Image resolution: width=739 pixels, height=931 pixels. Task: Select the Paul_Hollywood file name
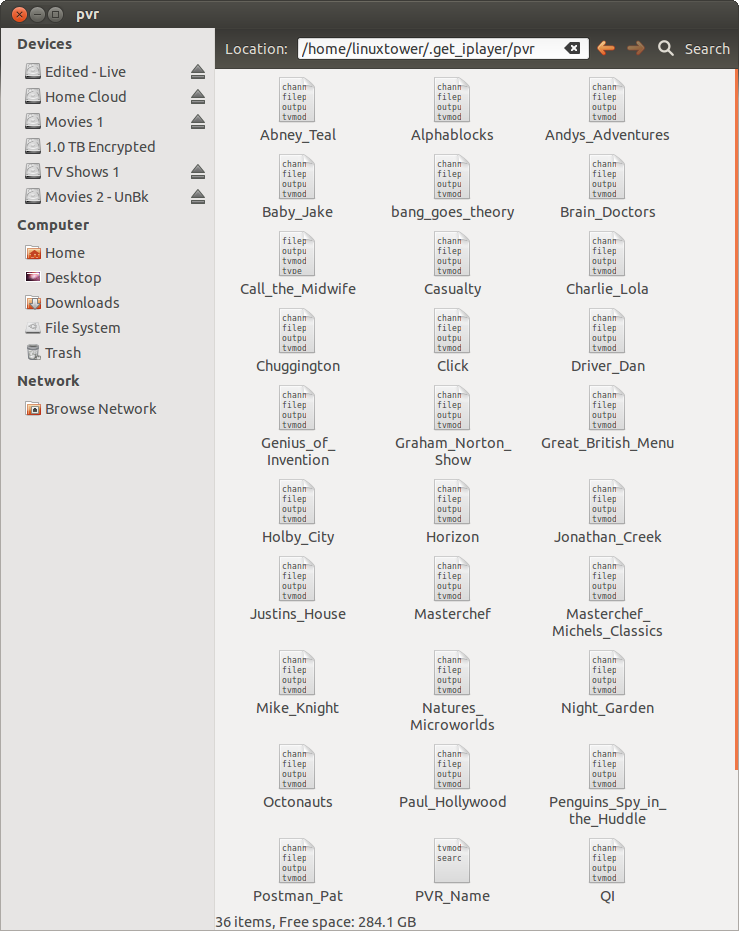[x=452, y=802]
